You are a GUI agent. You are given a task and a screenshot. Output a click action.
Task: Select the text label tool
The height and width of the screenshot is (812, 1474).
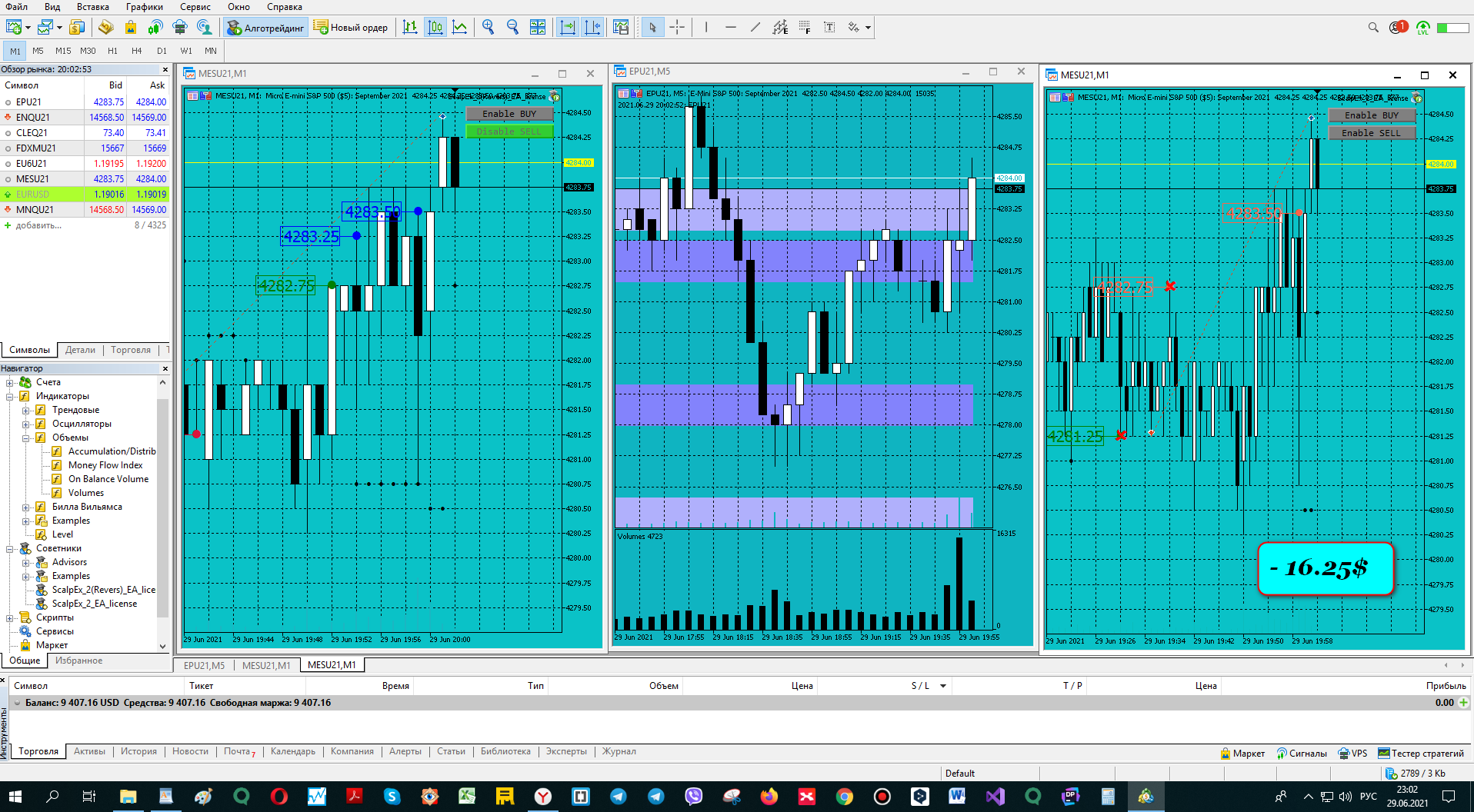click(829, 28)
